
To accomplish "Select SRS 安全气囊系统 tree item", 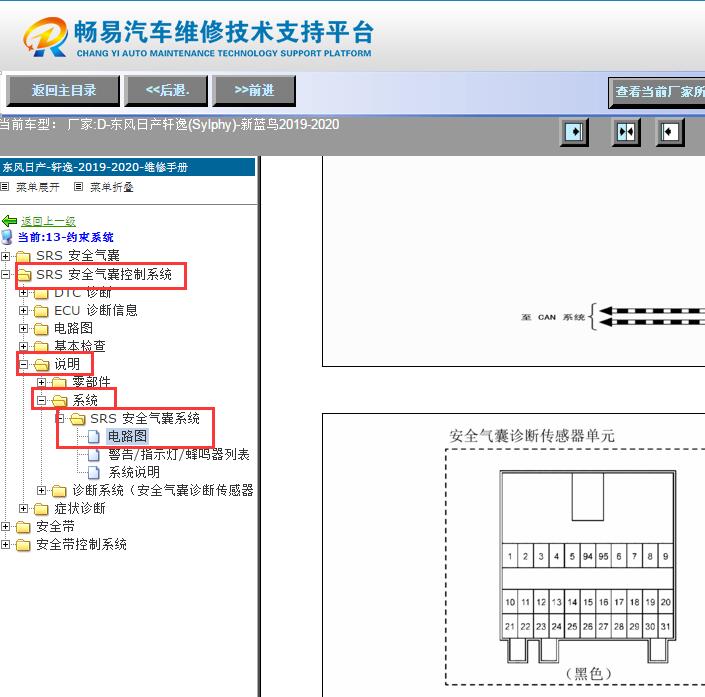I will coord(145,419).
